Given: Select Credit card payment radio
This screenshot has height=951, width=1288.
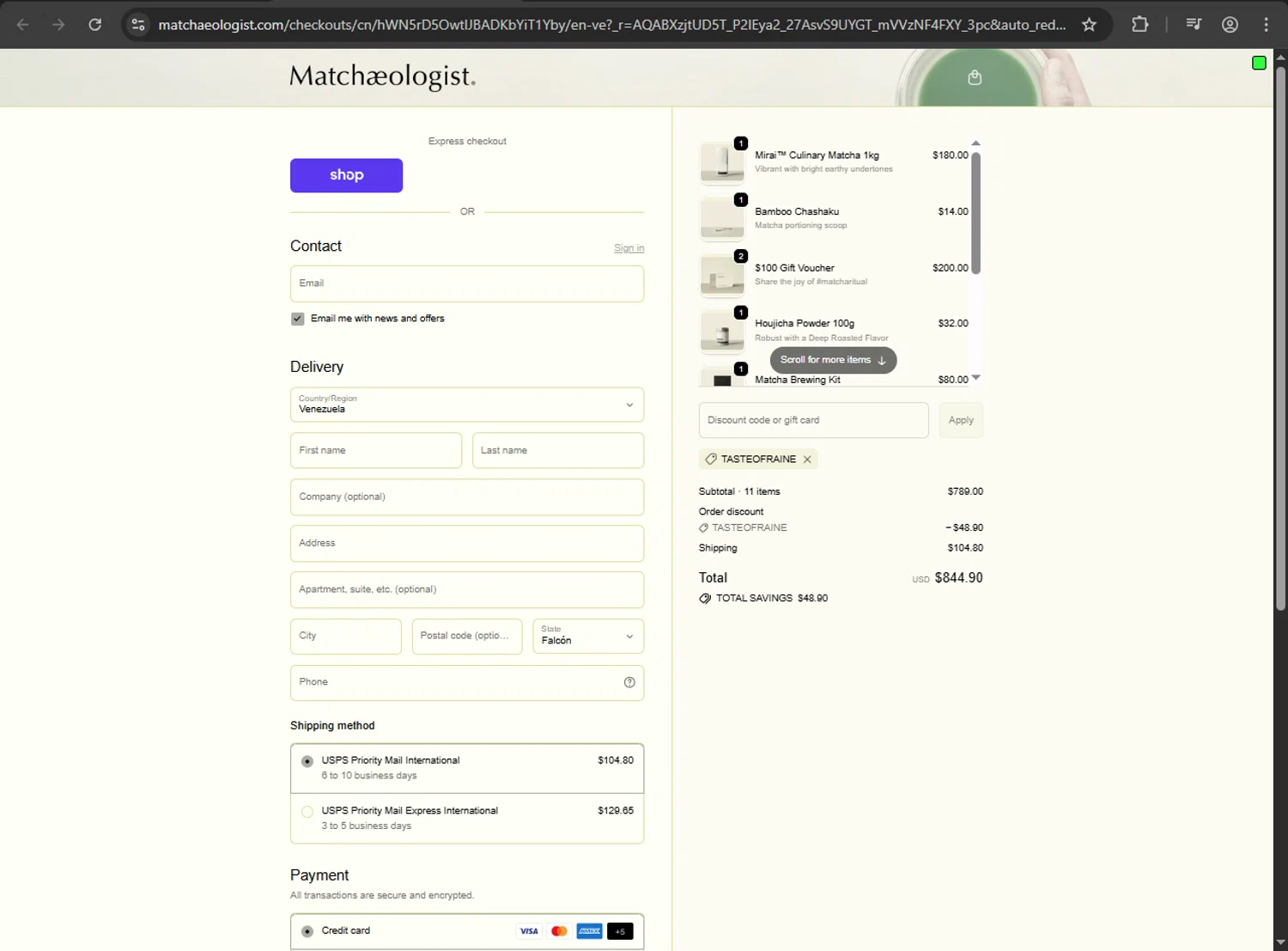Looking at the screenshot, I should [x=307, y=931].
